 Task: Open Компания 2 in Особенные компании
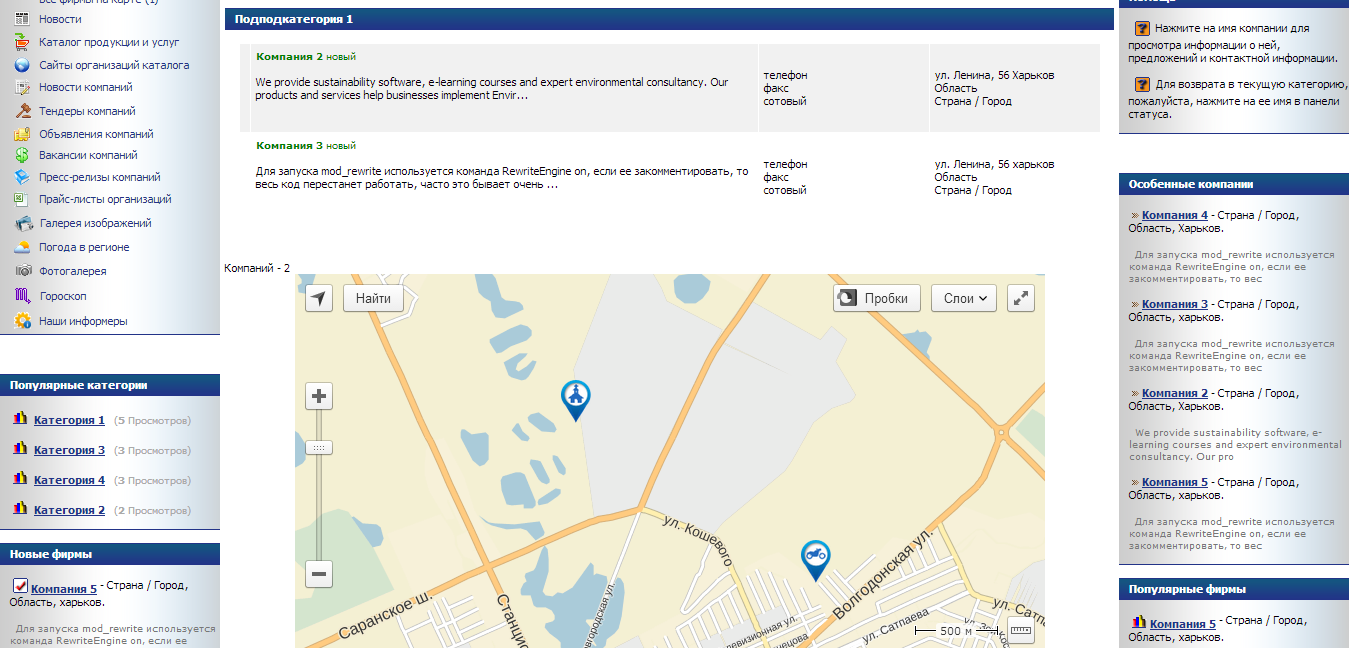pyautogui.click(x=1175, y=393)
